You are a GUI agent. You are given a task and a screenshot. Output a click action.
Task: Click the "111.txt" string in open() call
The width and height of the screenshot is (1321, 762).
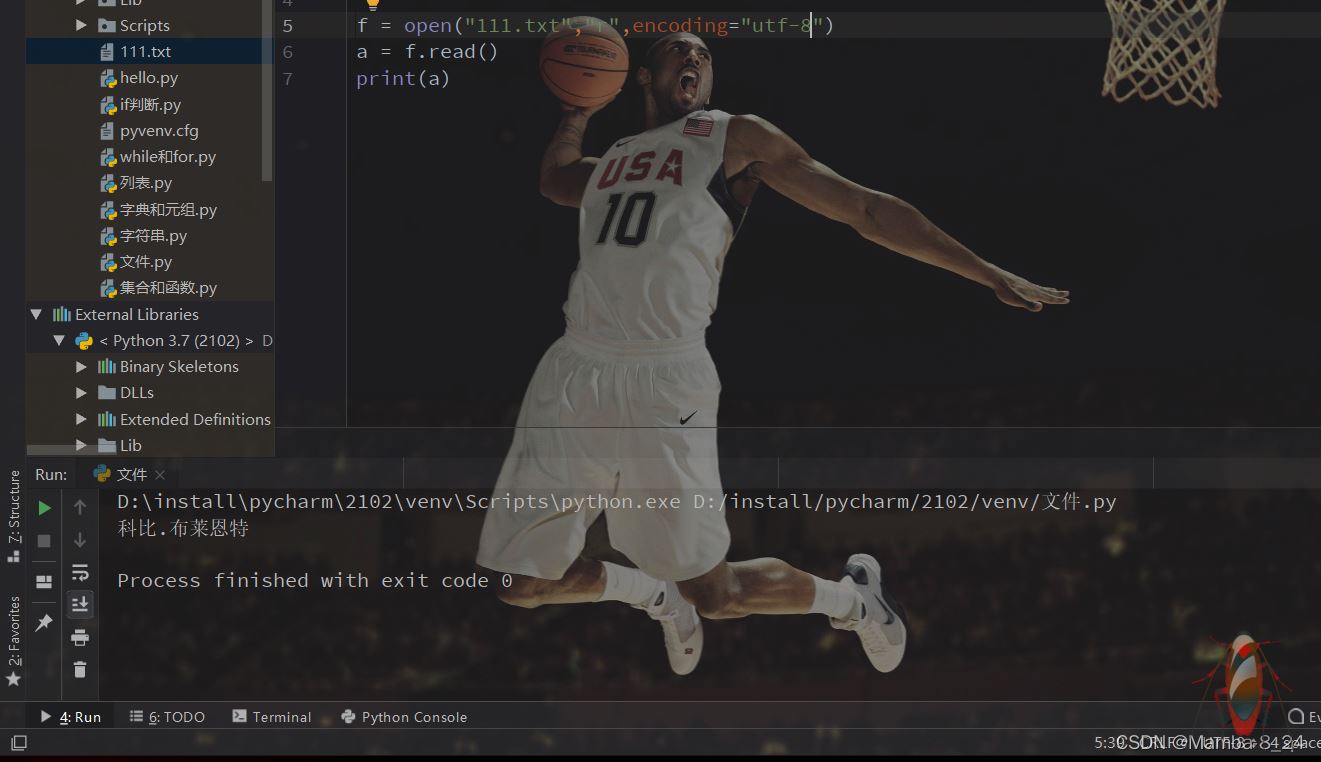coord(516,25)
